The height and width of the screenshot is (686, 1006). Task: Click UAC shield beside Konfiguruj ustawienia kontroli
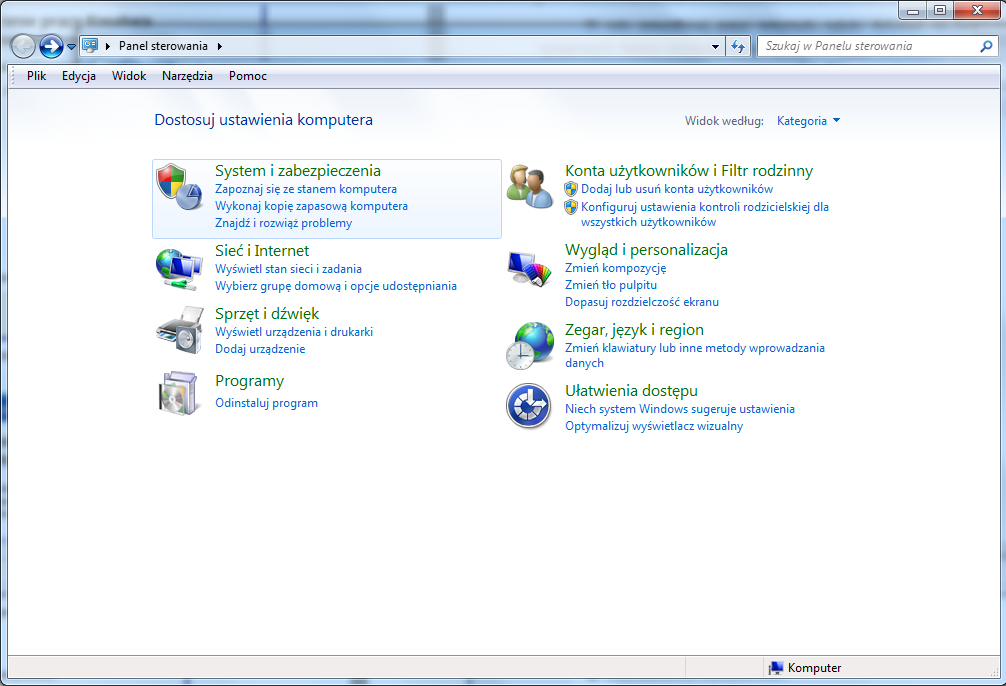click(571, 207)
